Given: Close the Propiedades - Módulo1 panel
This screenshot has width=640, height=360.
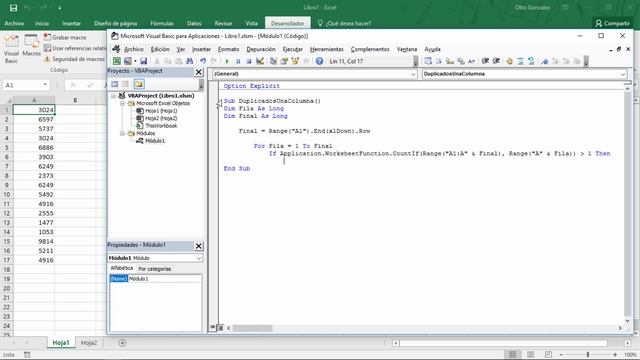Looking at the screenshot, I should [198, 246].
